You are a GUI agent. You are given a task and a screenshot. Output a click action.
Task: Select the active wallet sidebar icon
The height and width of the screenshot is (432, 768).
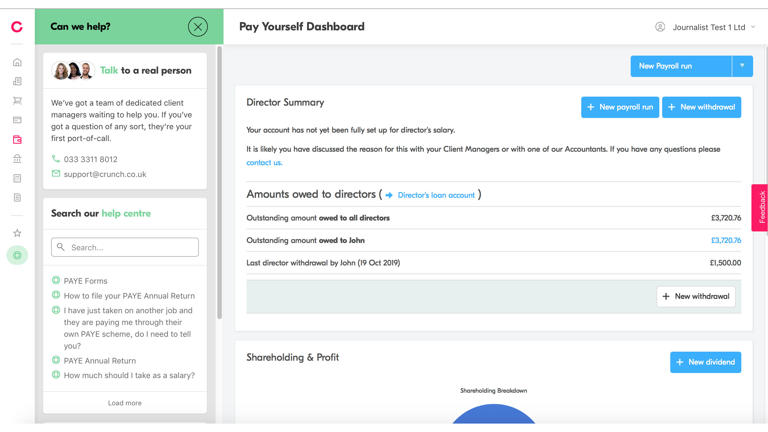tap(17, 140)
